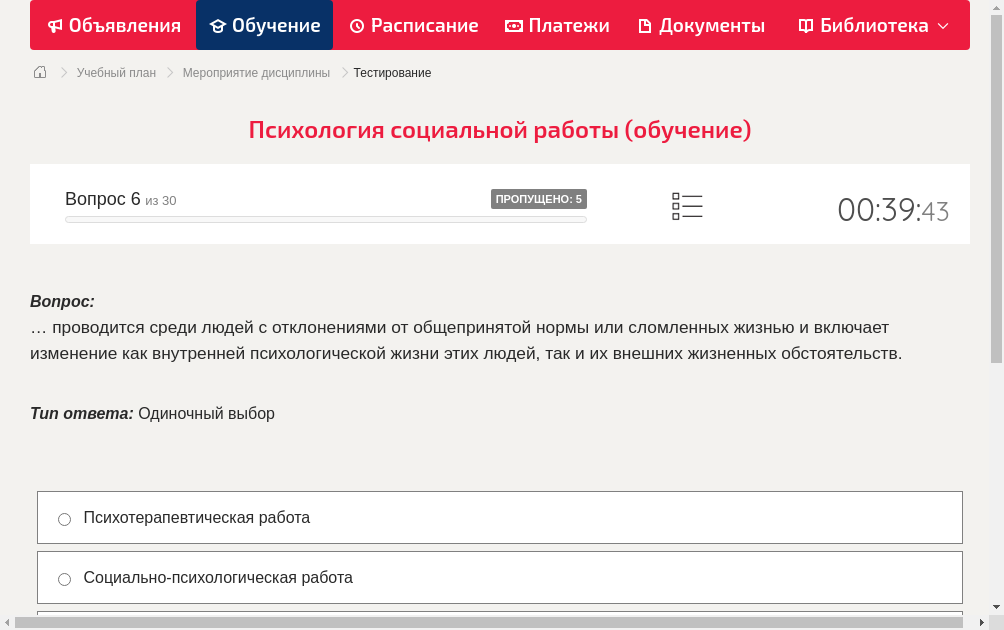Expand the Библиотека dropdown menu

[x=941, y=25]
